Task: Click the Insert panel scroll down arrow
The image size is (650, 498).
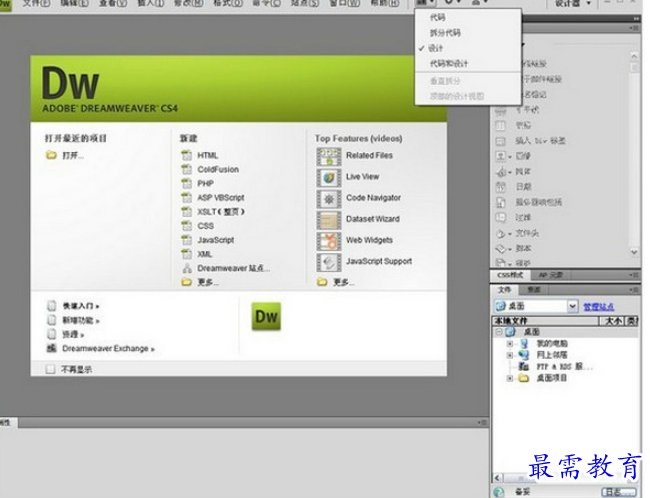Action: (x=634, y=252)
